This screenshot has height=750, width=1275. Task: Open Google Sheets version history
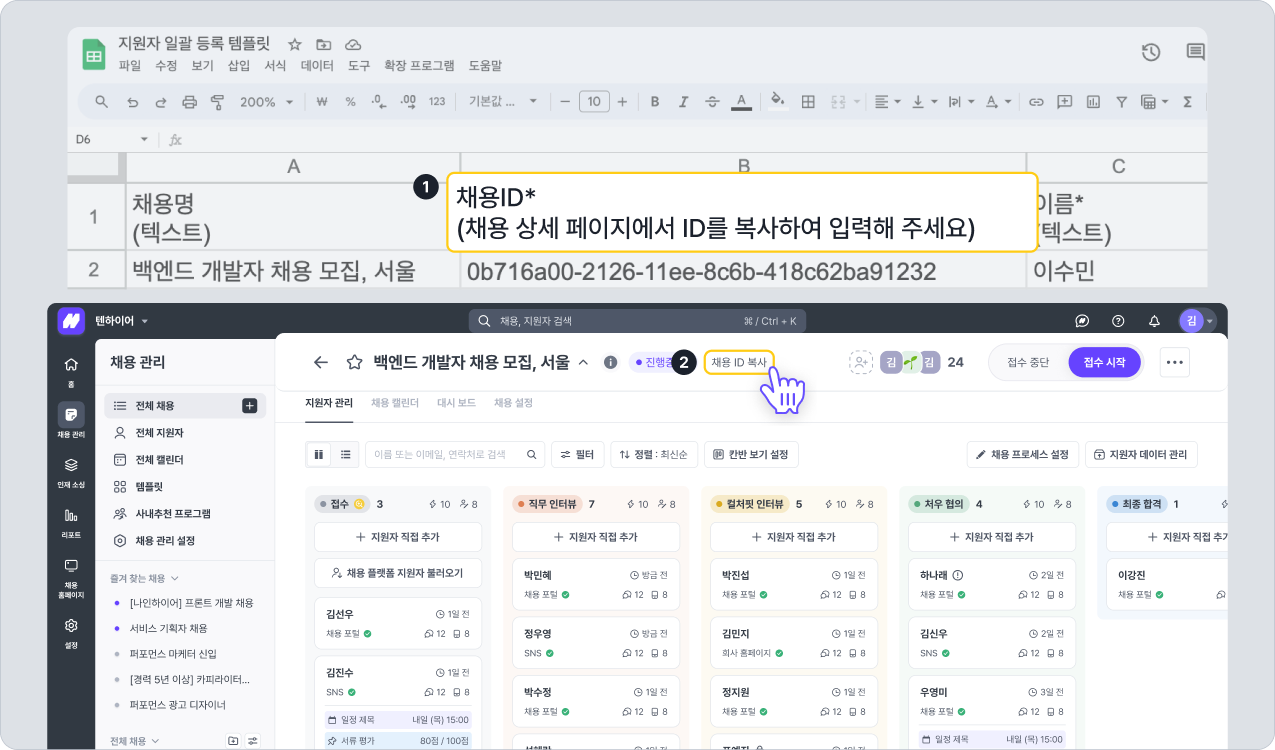tap(1151, 52)
